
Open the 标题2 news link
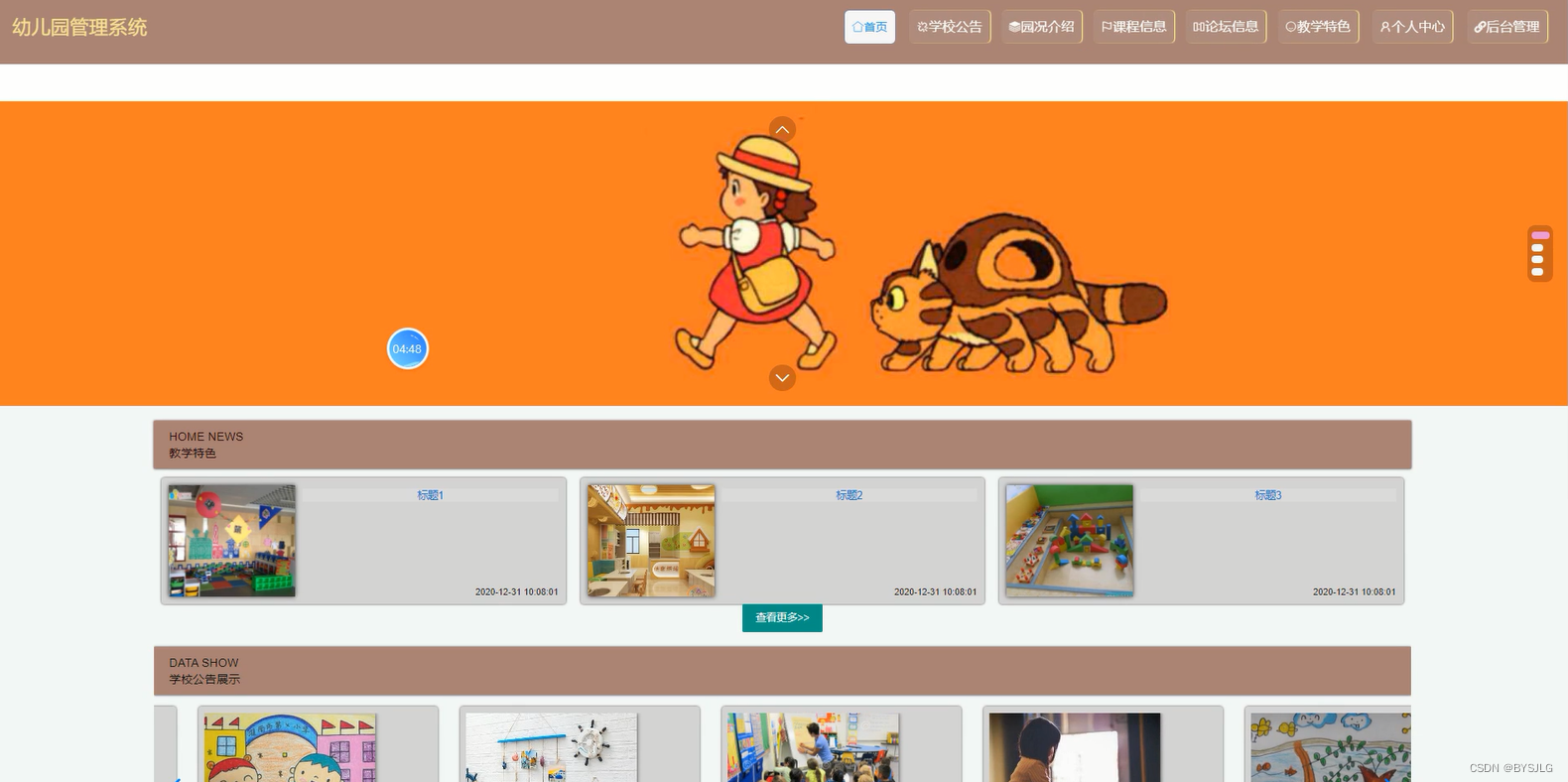coord(849,495)
